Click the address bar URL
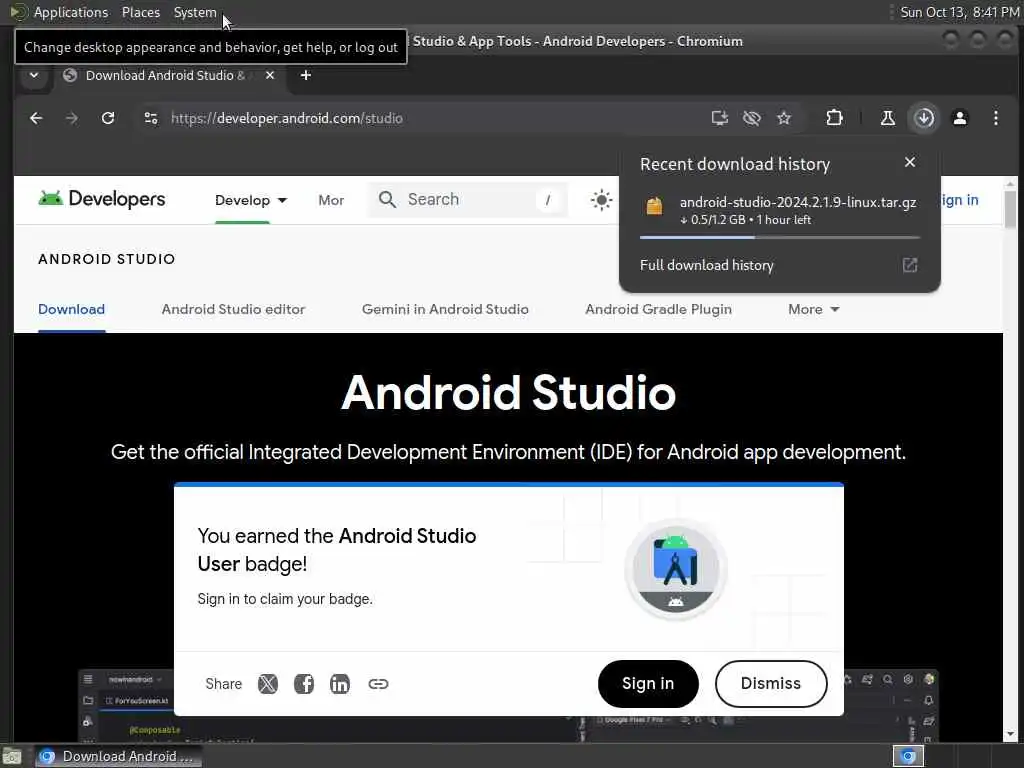The width and height of the screenshot is (1024, 768). click(287, 118)
